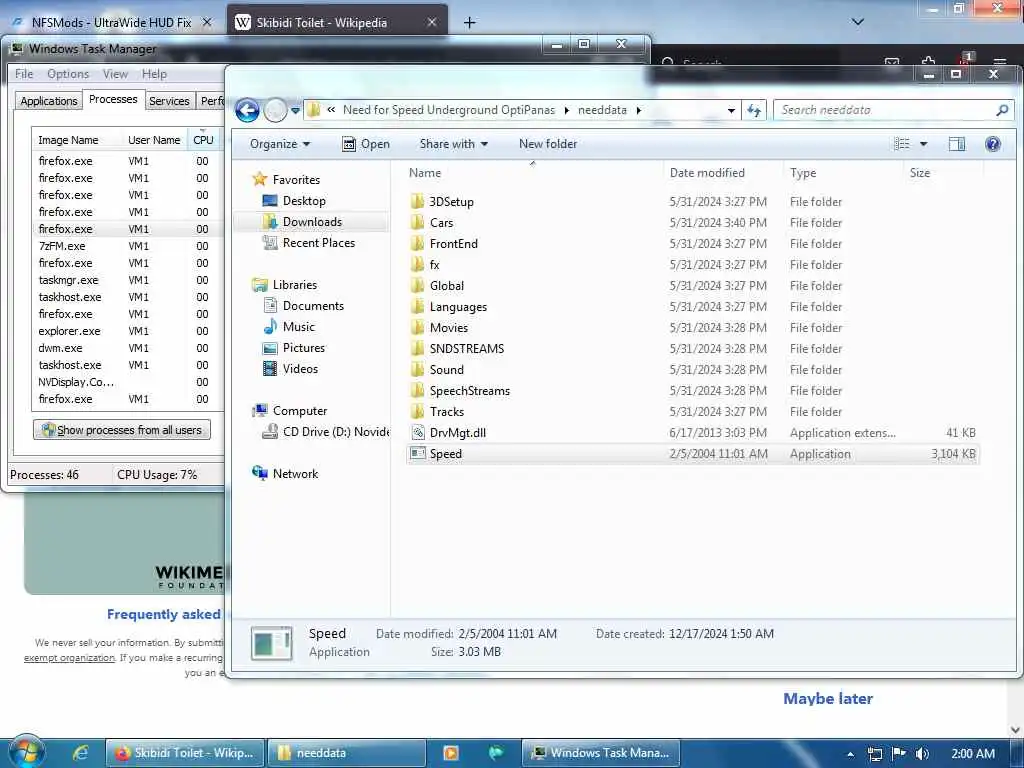Select the SNDSTREAMS folder icon
The width and height of the screenshot is (1024, 768).
(x=418, y=348)
